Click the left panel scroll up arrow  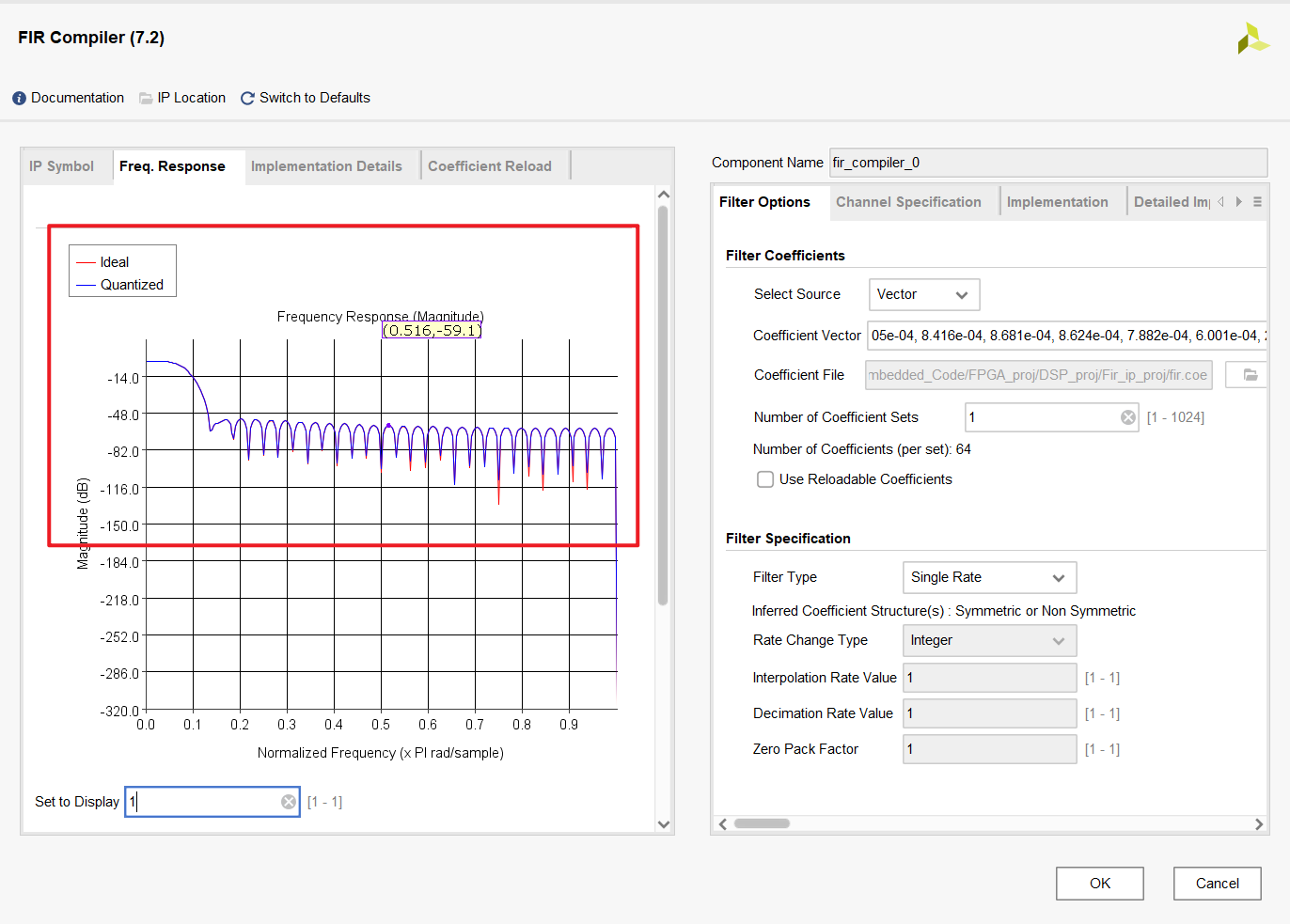[x=664, y=195]
